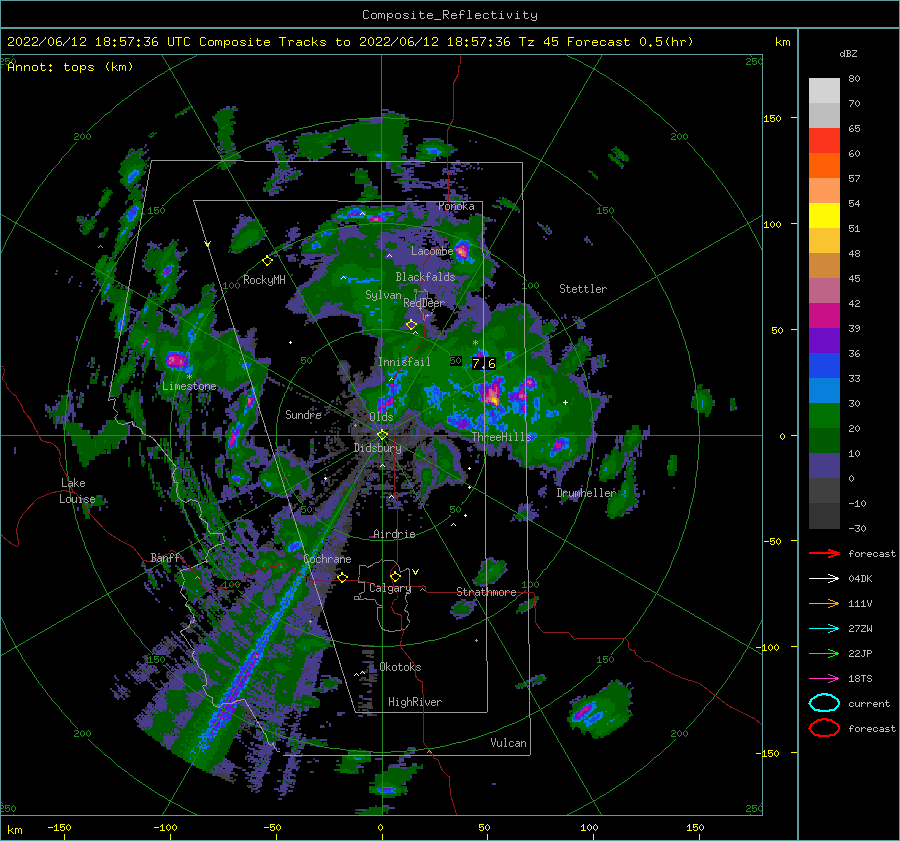900x841 pixels.
Task: Select the yellow diamond marker near RockyMH
Action: point(267,261)
